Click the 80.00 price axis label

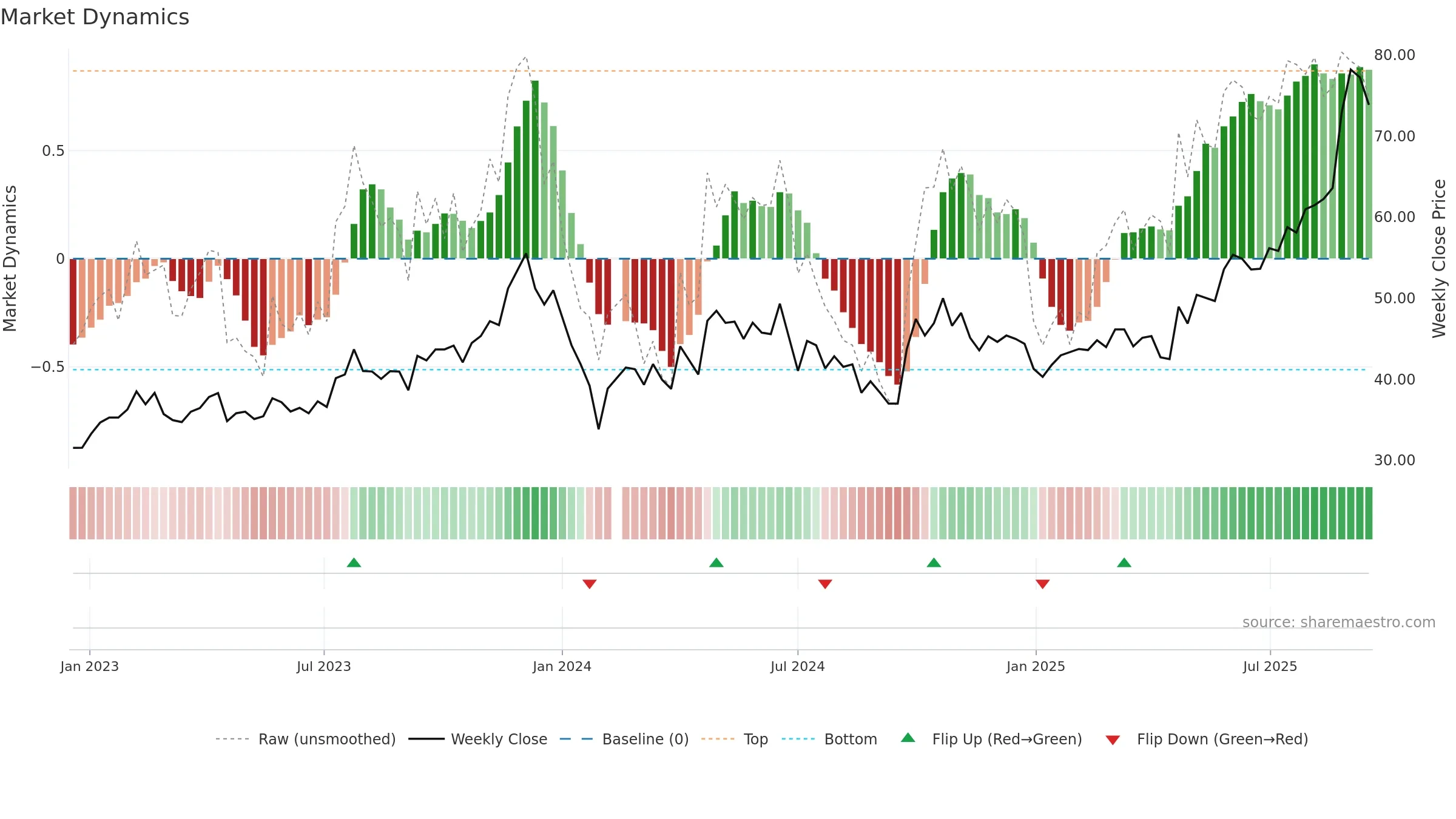(1395, 55)
